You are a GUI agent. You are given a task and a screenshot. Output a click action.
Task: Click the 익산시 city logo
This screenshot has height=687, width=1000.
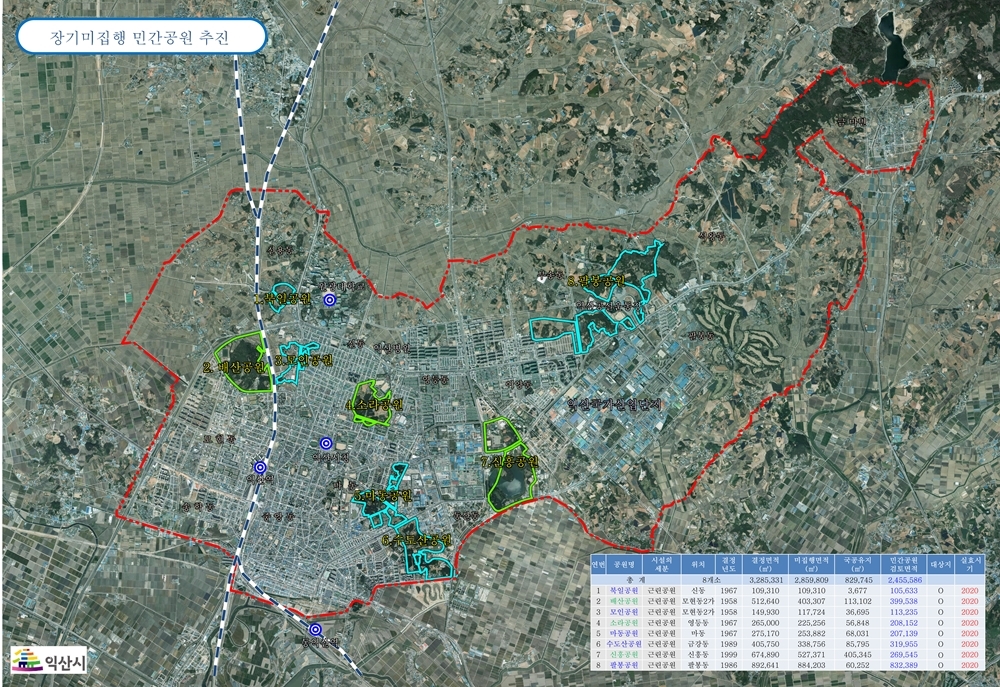coord(48,660)
